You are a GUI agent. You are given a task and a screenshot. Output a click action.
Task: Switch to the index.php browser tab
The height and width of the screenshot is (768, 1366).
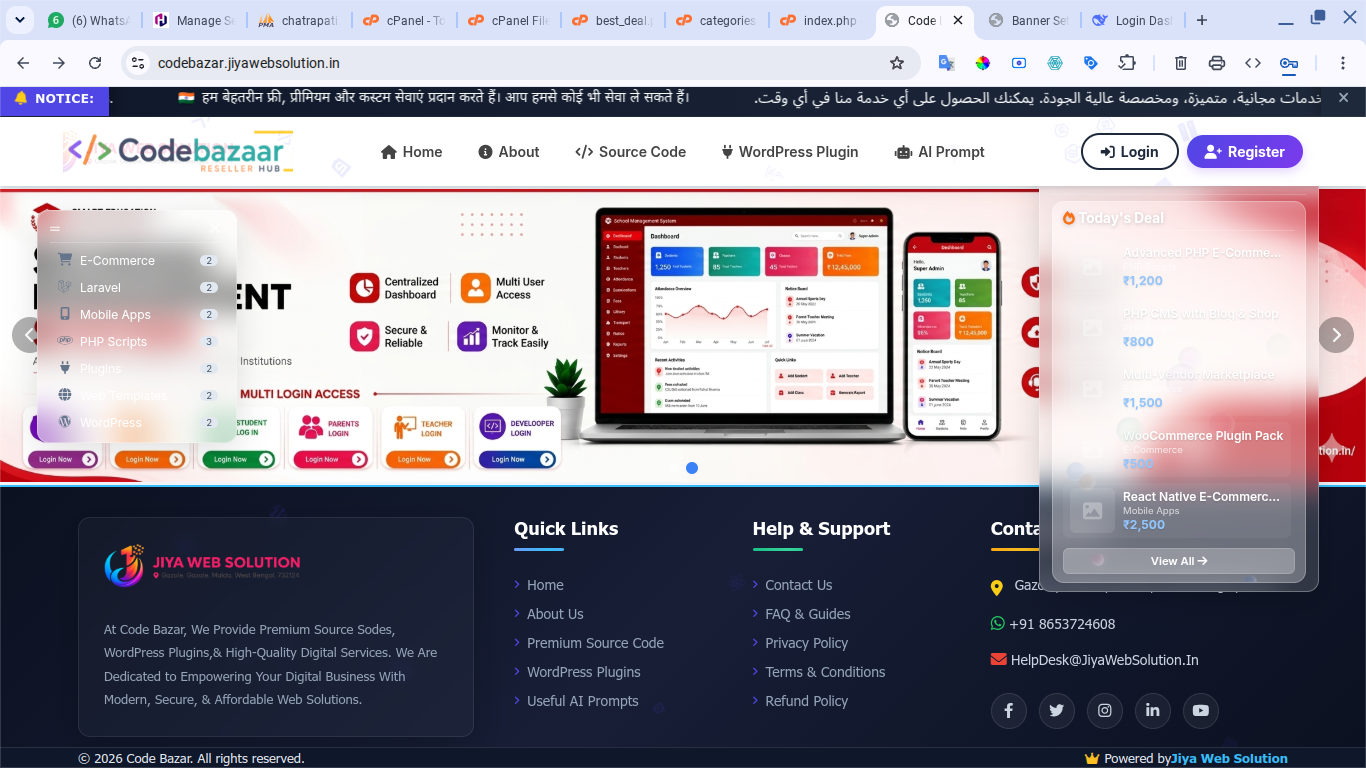[x=821, y=20]
